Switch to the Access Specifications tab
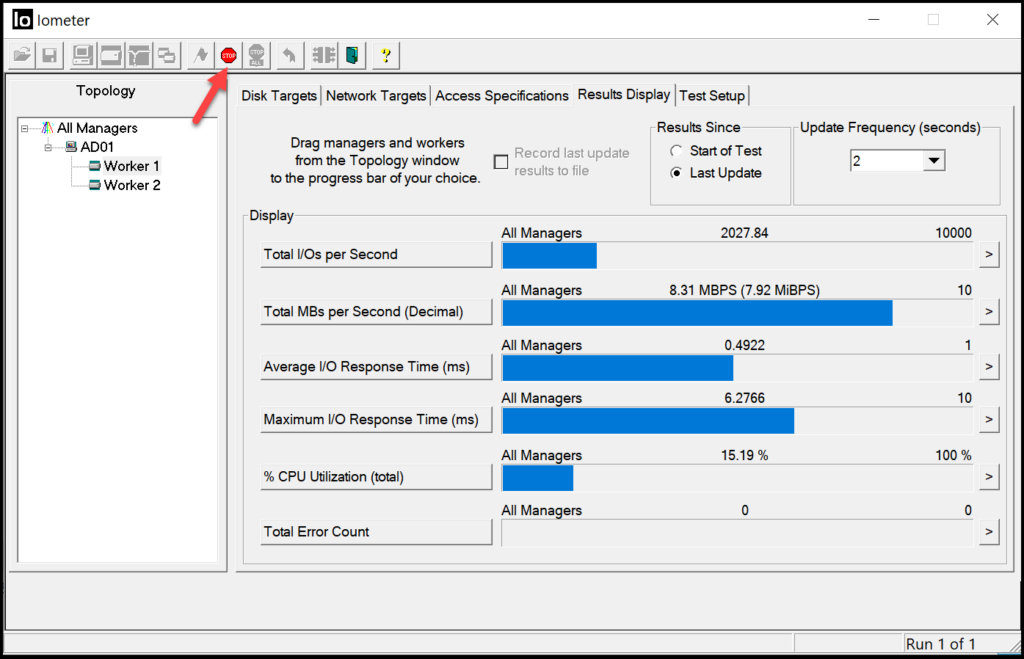 (x=502, y=95)
